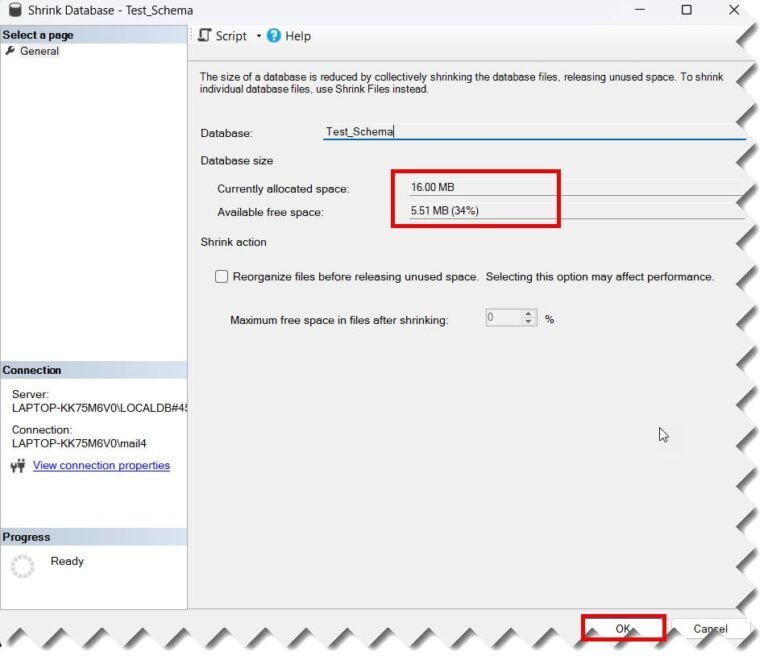Click the wrench icon beside General

point(10,50)
